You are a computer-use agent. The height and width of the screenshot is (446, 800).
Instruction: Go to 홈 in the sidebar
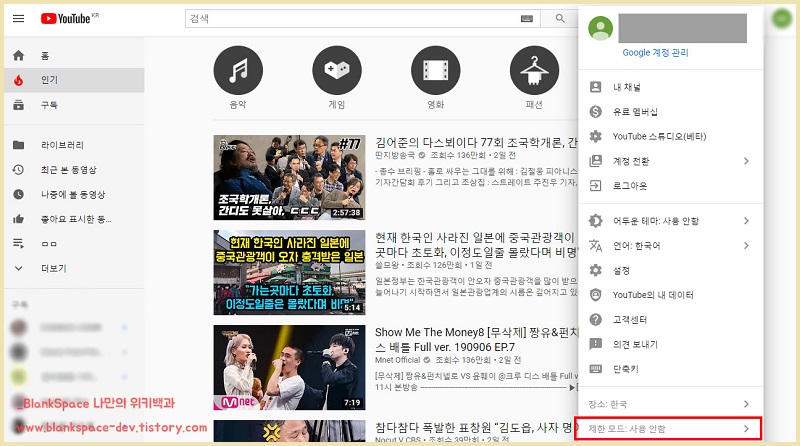coord(74,56)
